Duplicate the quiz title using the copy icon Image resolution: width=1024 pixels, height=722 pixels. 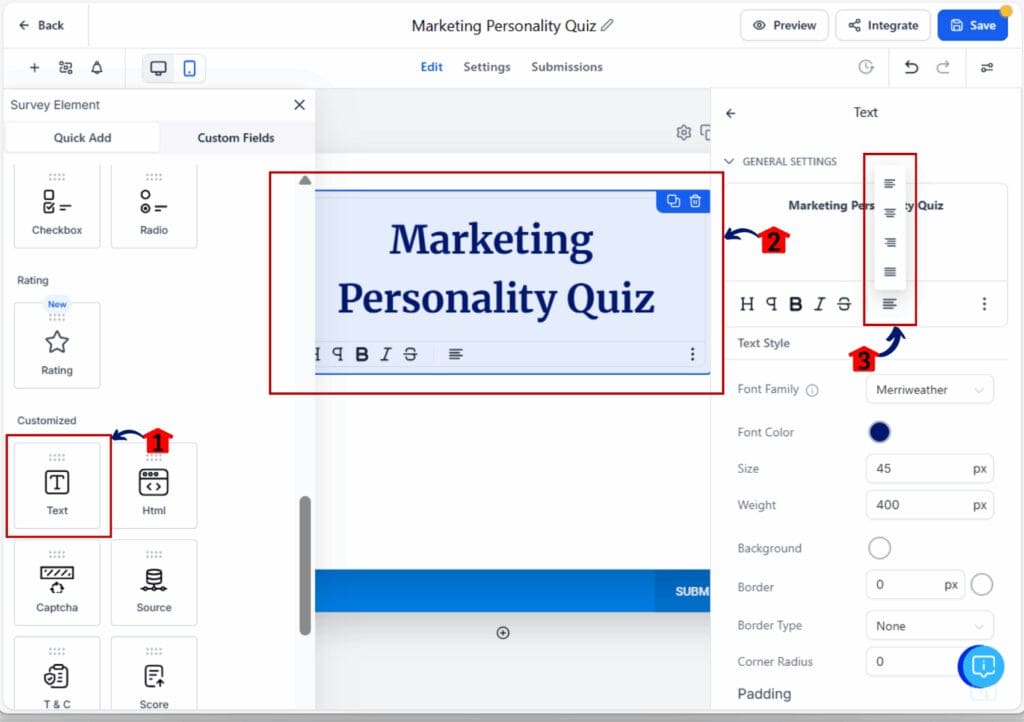673,200
